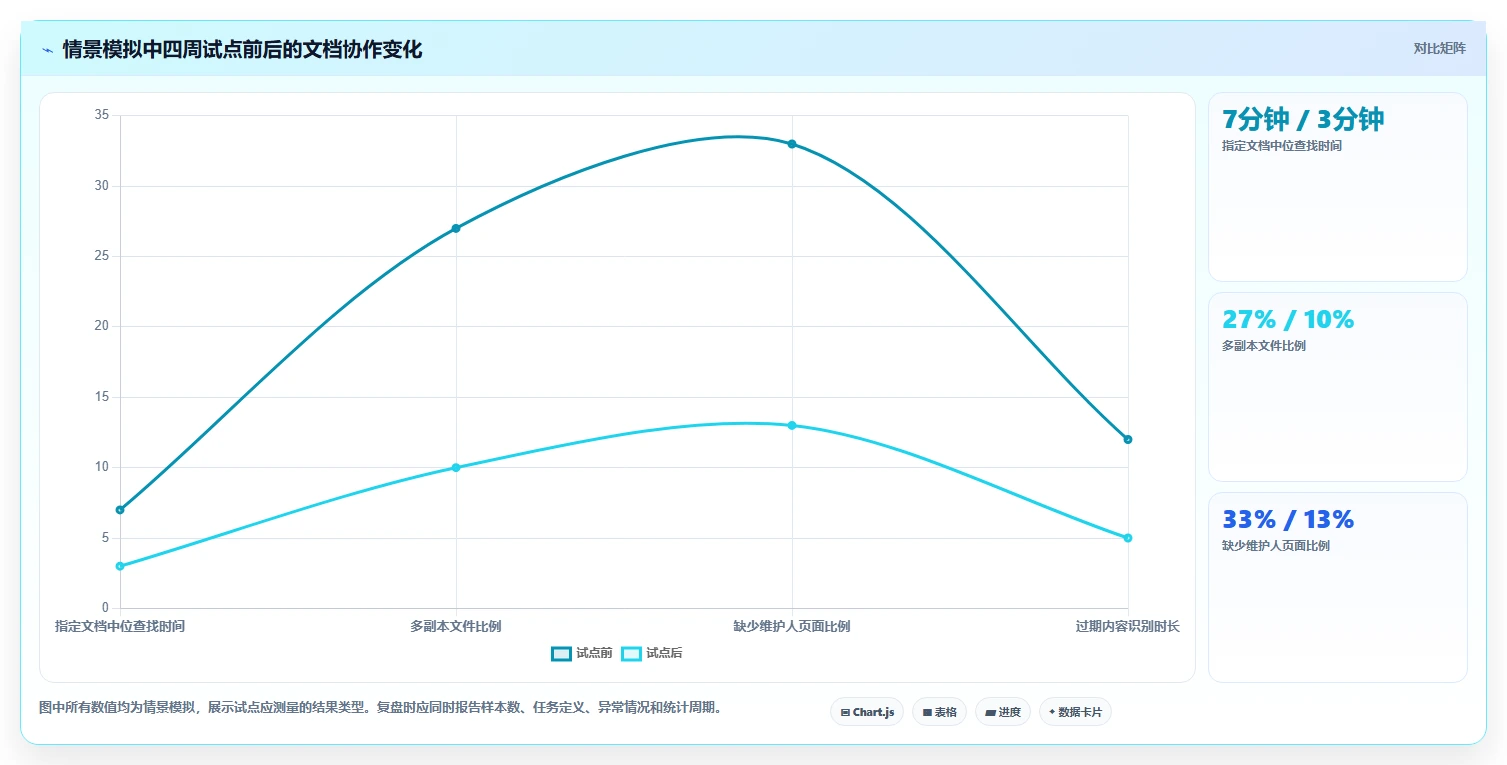The width and height of the screenshot is (1507, 765).
Task: Click the 对比矩阵 label in header
Action: coord(1440,48)
